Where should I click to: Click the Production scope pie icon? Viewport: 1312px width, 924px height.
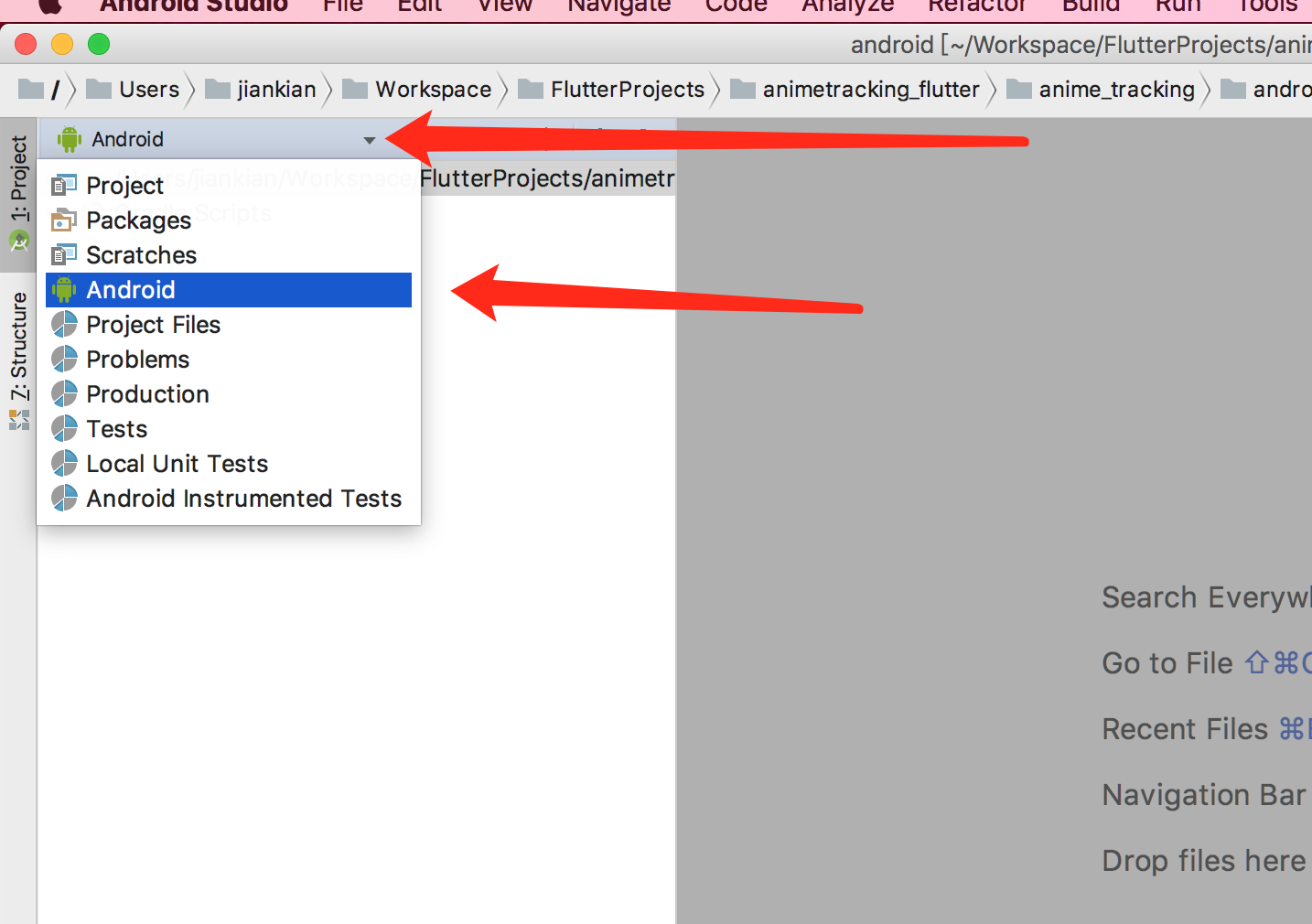click(x=64, y=393)
